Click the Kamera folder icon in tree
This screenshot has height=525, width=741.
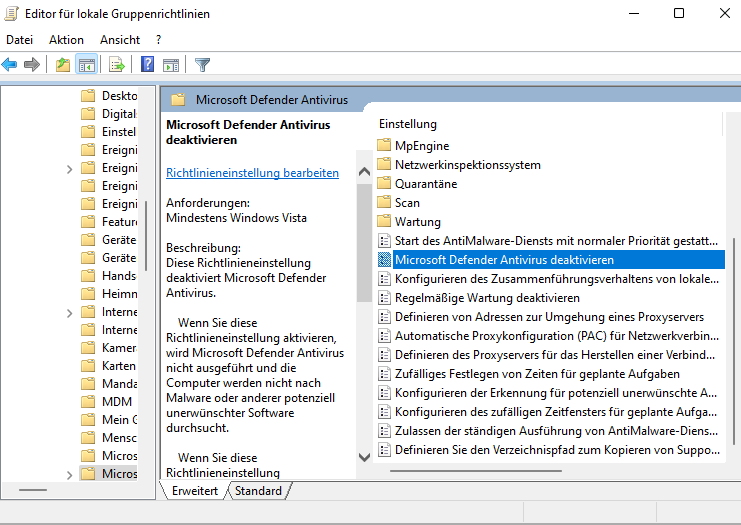pyautogui.click(x=88, y=348)
